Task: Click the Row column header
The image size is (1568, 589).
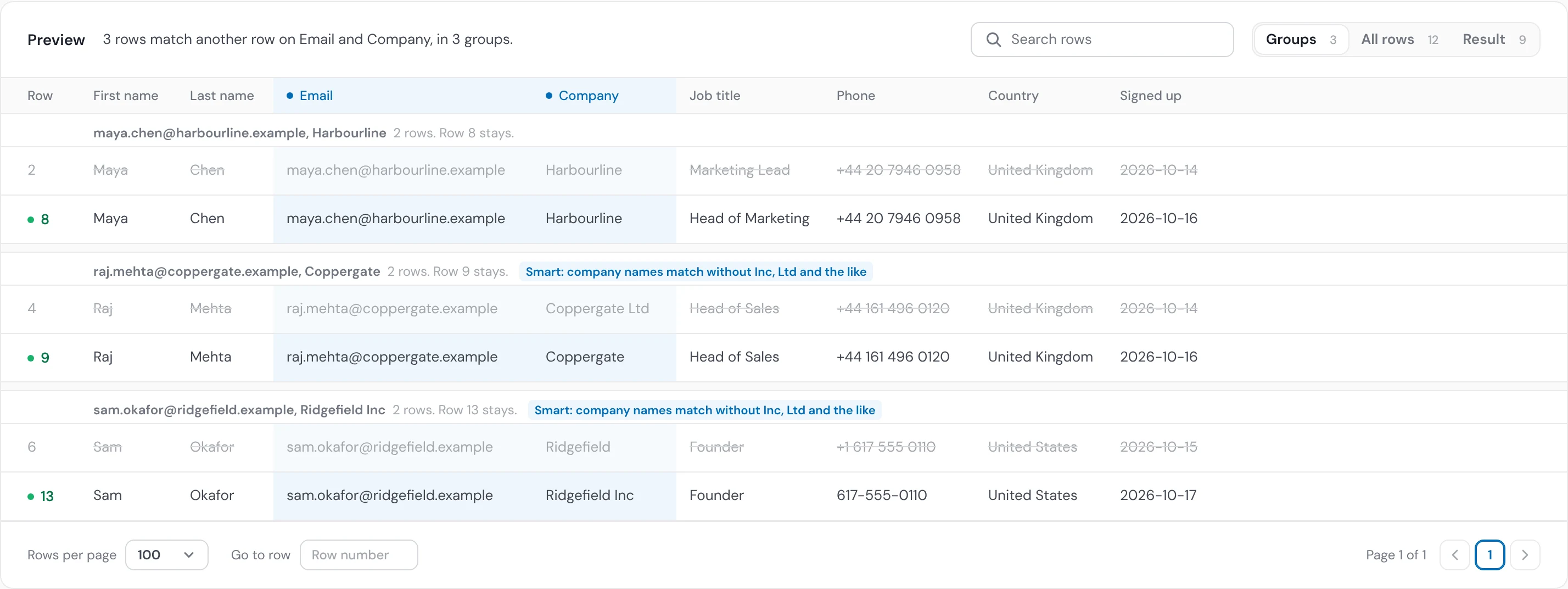Action: pos(40,96)
